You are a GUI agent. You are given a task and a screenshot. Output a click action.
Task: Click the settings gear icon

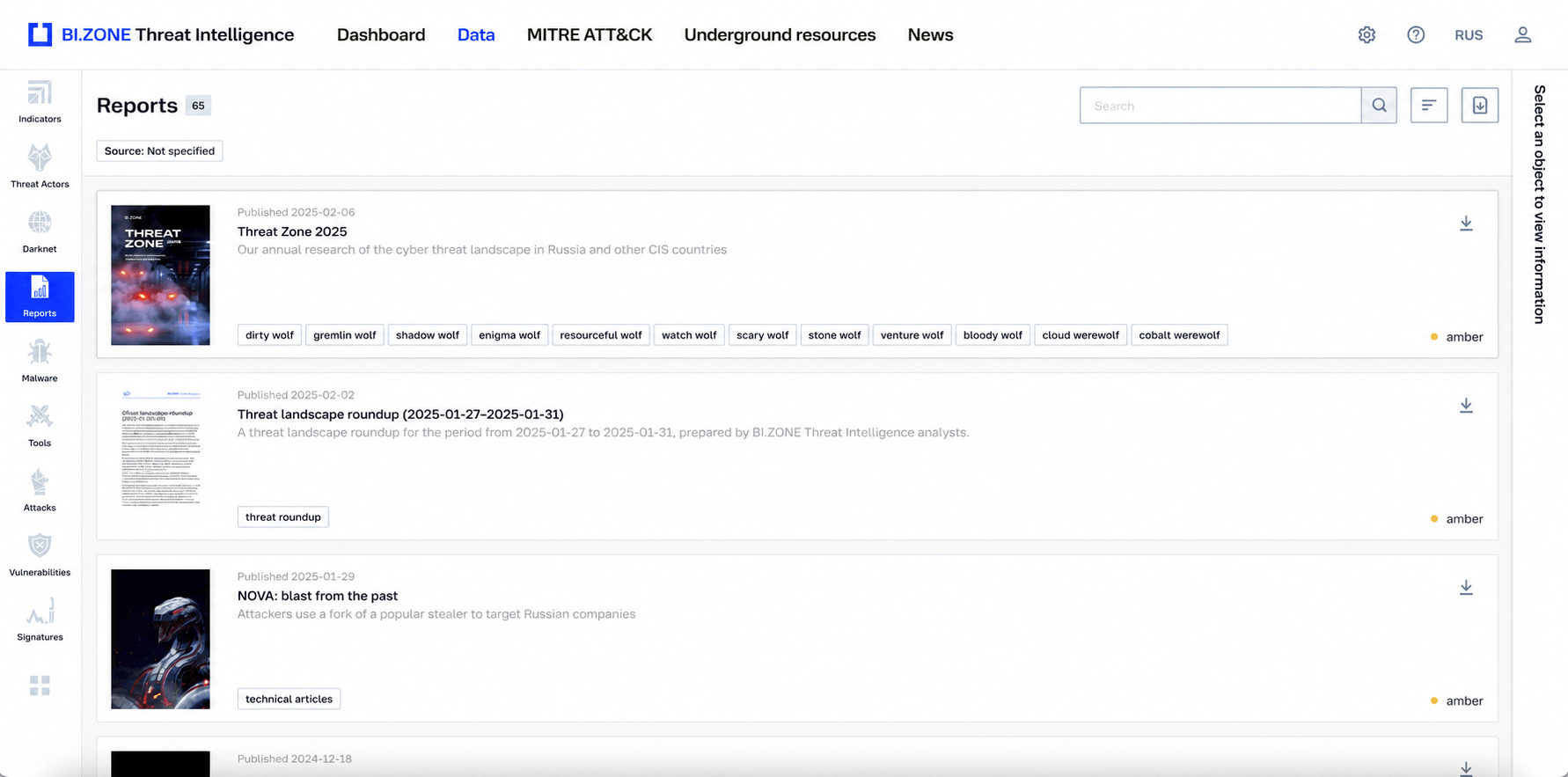tap(1367, 35)
